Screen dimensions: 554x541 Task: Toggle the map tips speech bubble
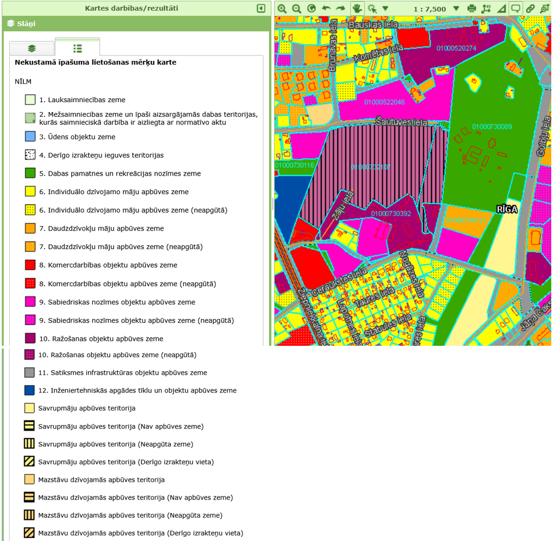pos(515,8)
